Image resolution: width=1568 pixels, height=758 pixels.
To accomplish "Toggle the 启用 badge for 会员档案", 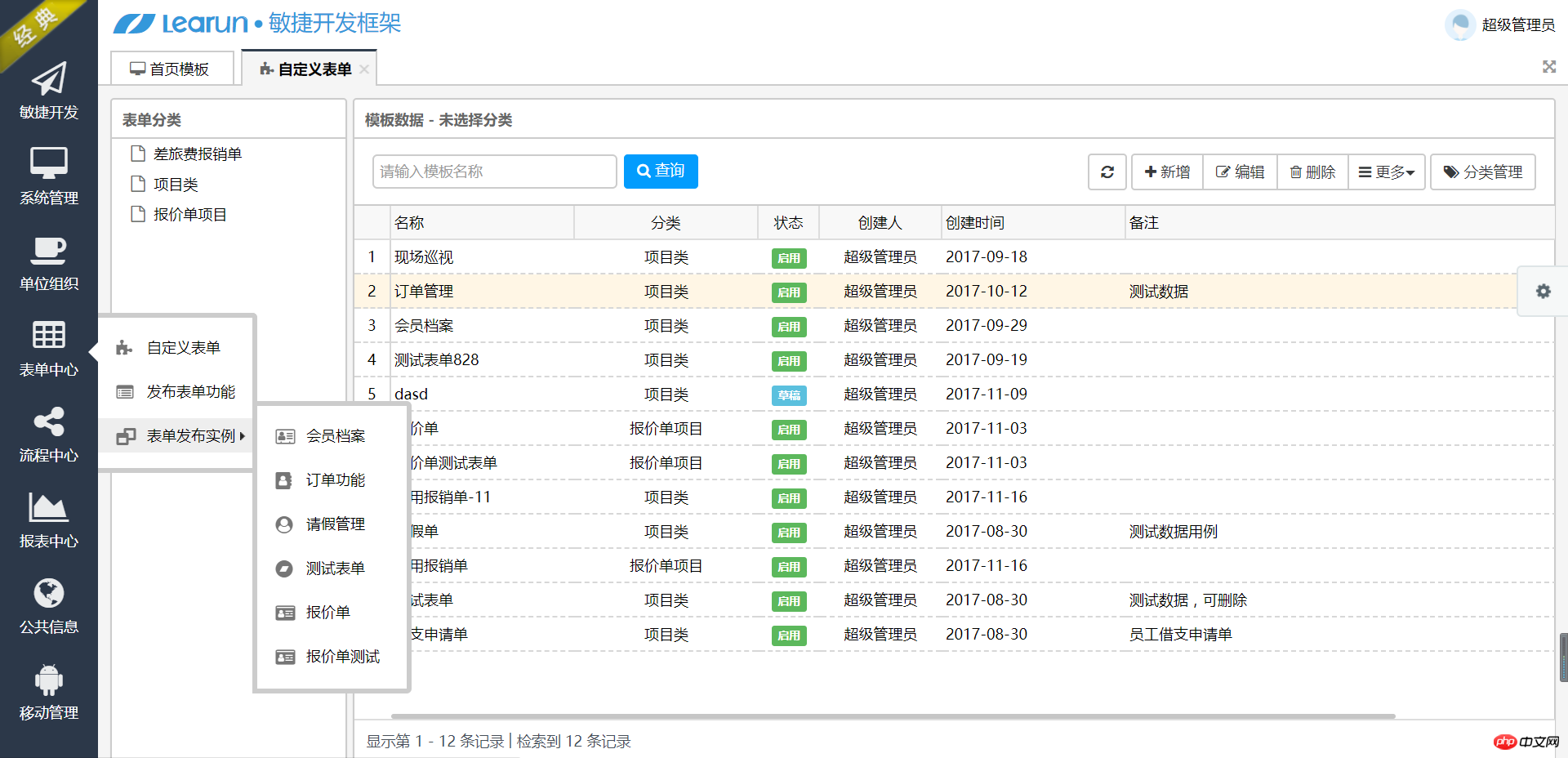I will click(788, 326).
